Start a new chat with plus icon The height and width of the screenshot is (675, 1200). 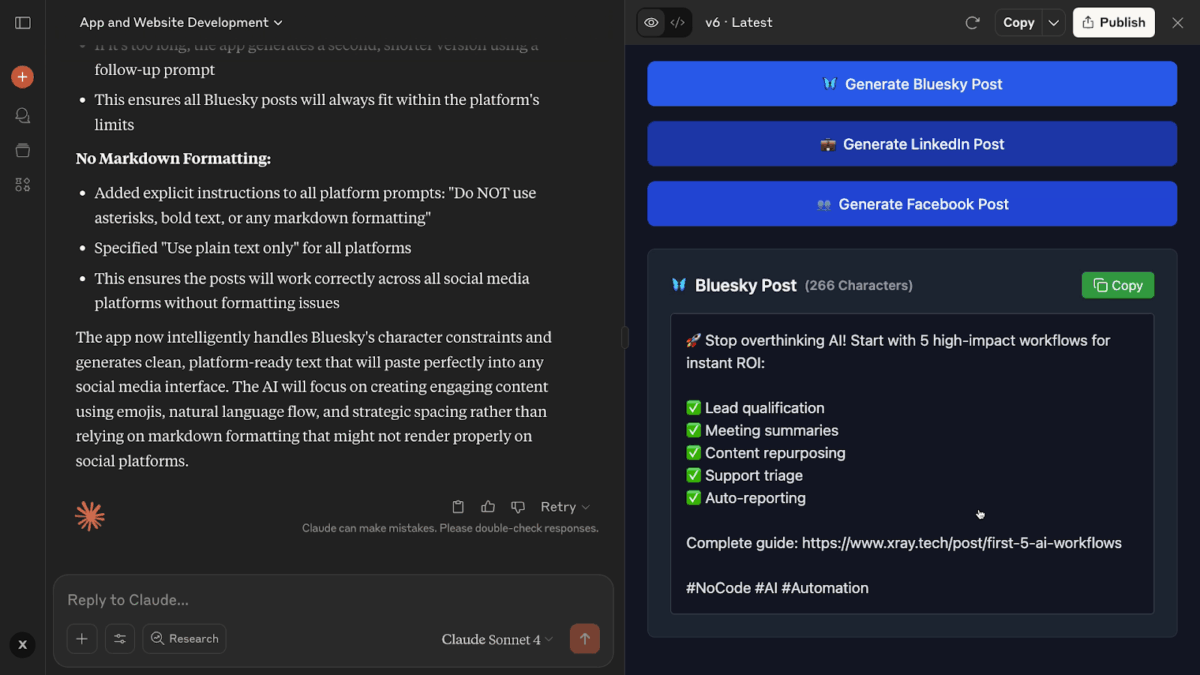[22, 76]
